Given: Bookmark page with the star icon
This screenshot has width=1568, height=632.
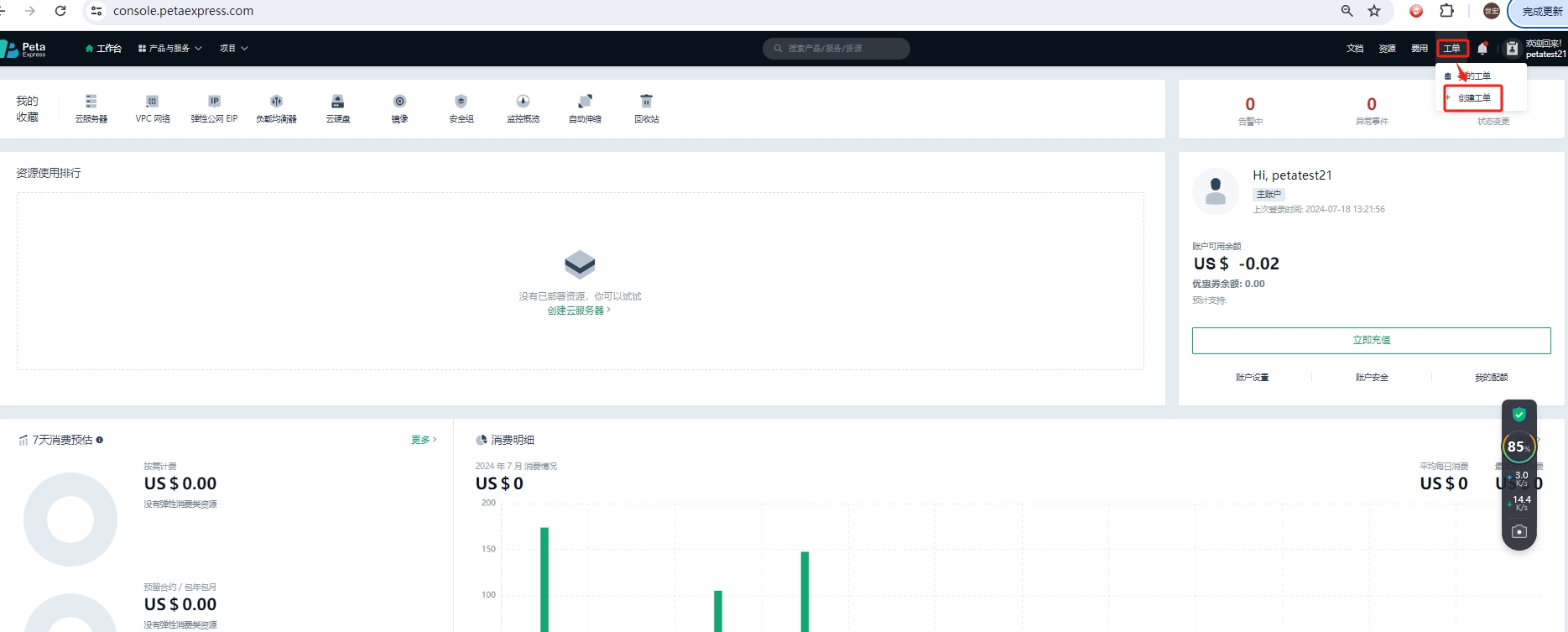Looking at the screenshot, I should click(x=1374, y=11).
